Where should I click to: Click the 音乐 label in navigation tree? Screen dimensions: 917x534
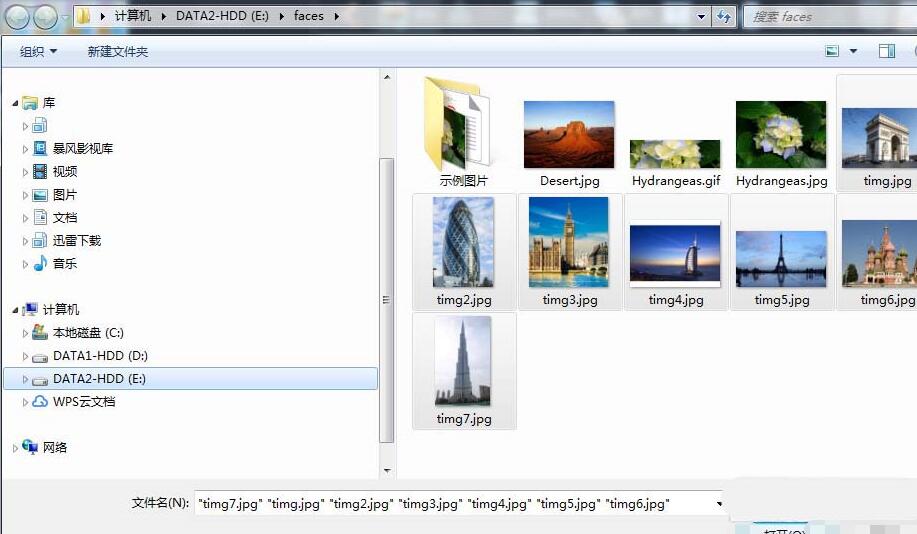click(65, 263)
